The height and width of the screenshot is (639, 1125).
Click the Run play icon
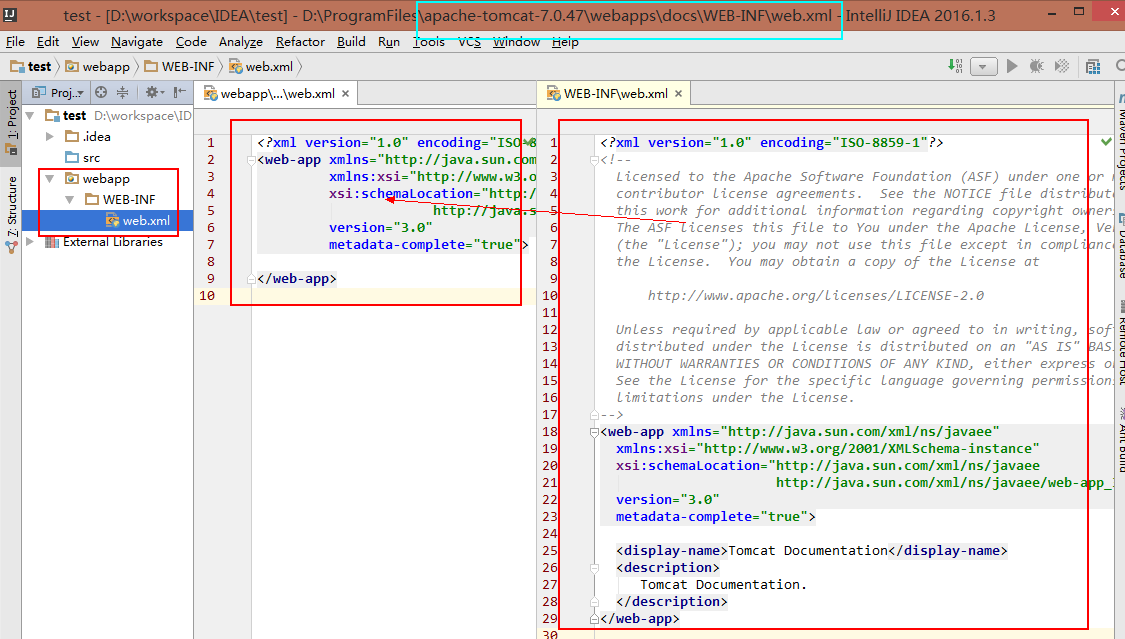click(1012, 66)
